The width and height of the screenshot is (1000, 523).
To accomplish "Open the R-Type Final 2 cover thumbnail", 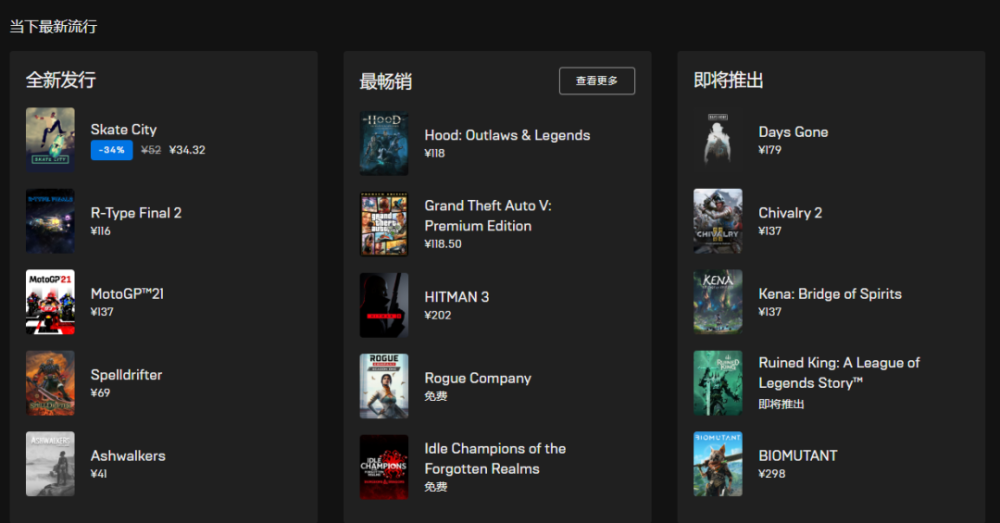I will (50, 221).
